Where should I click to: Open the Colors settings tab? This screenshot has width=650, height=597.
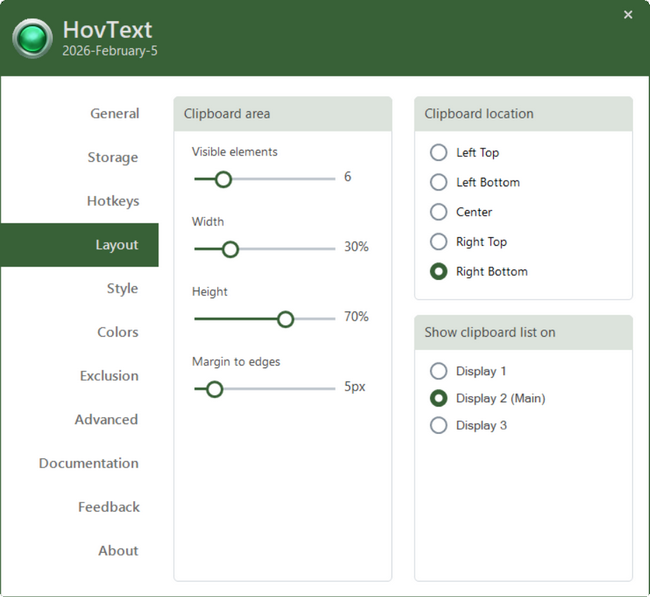[117, 332]
